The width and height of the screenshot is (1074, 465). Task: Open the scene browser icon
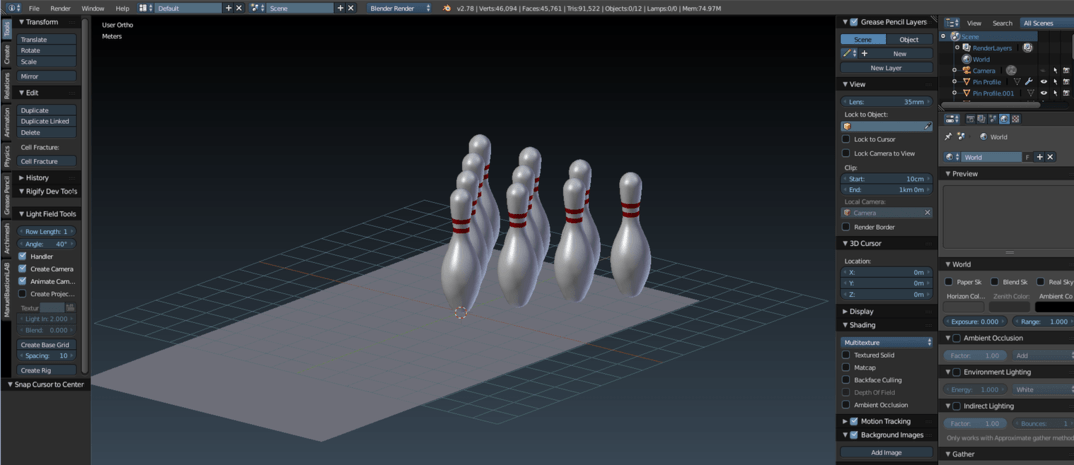coord(257,8)
